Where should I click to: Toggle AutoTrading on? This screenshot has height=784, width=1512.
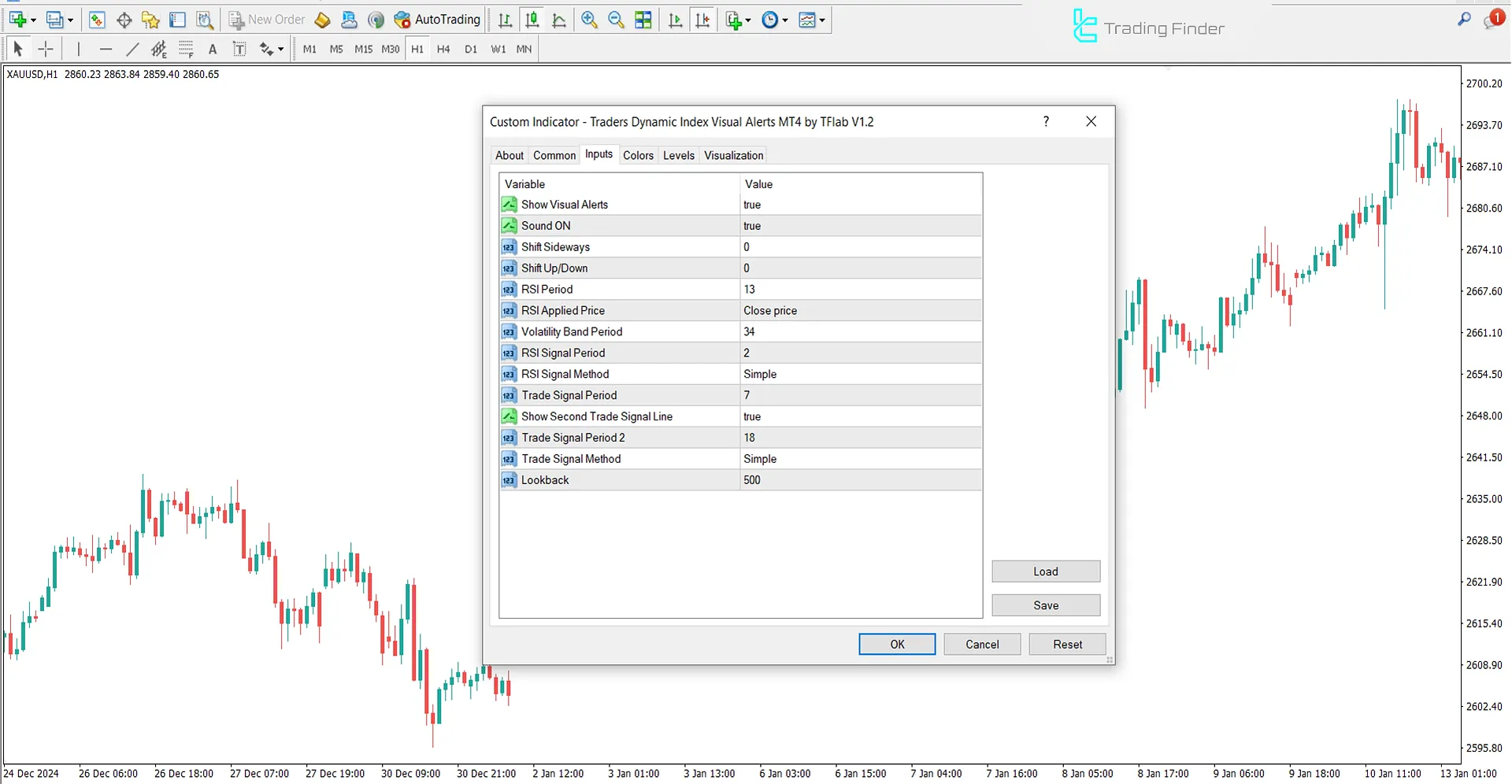coord(437,20)
